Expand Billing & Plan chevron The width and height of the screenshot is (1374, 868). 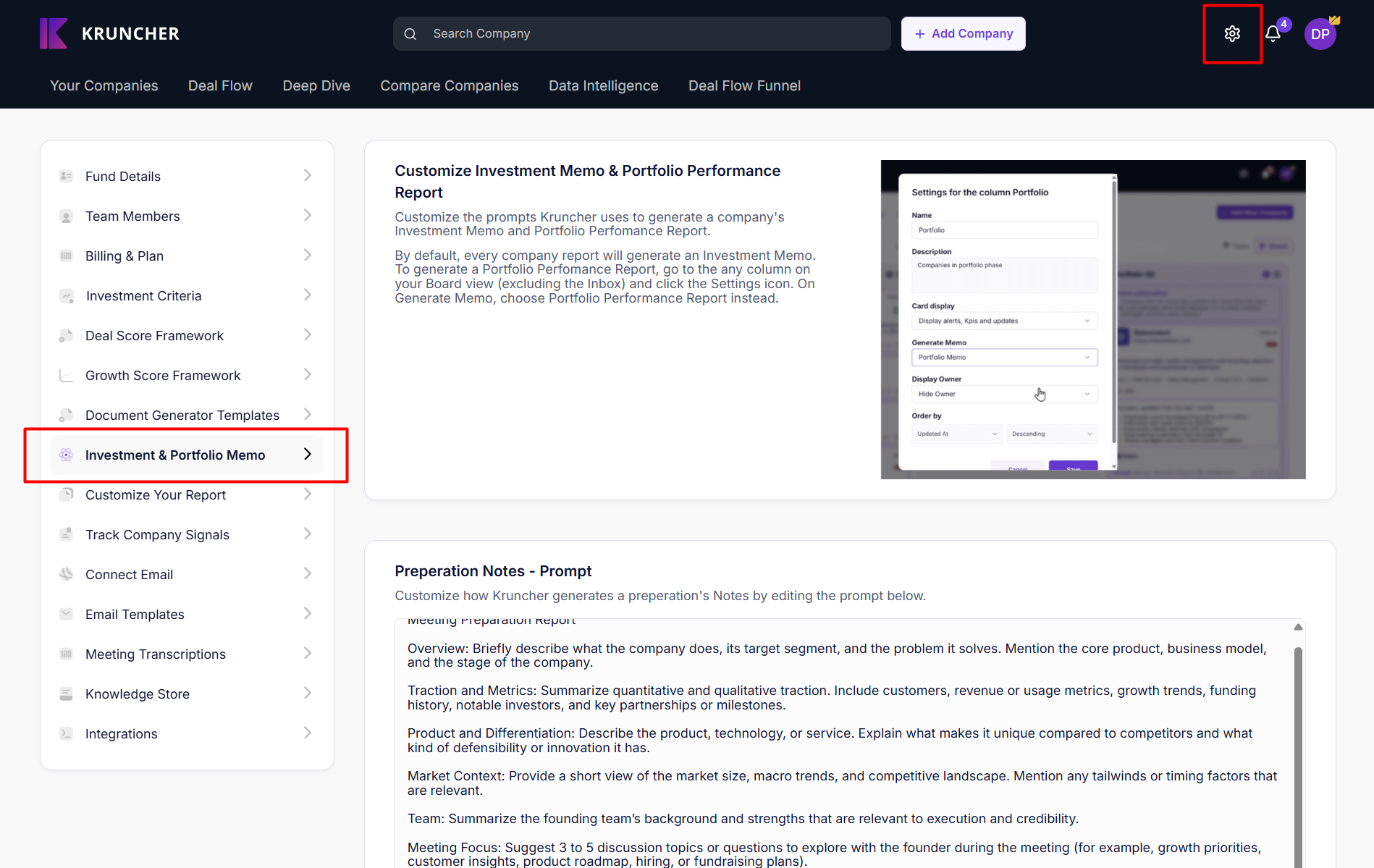point(308,256)
